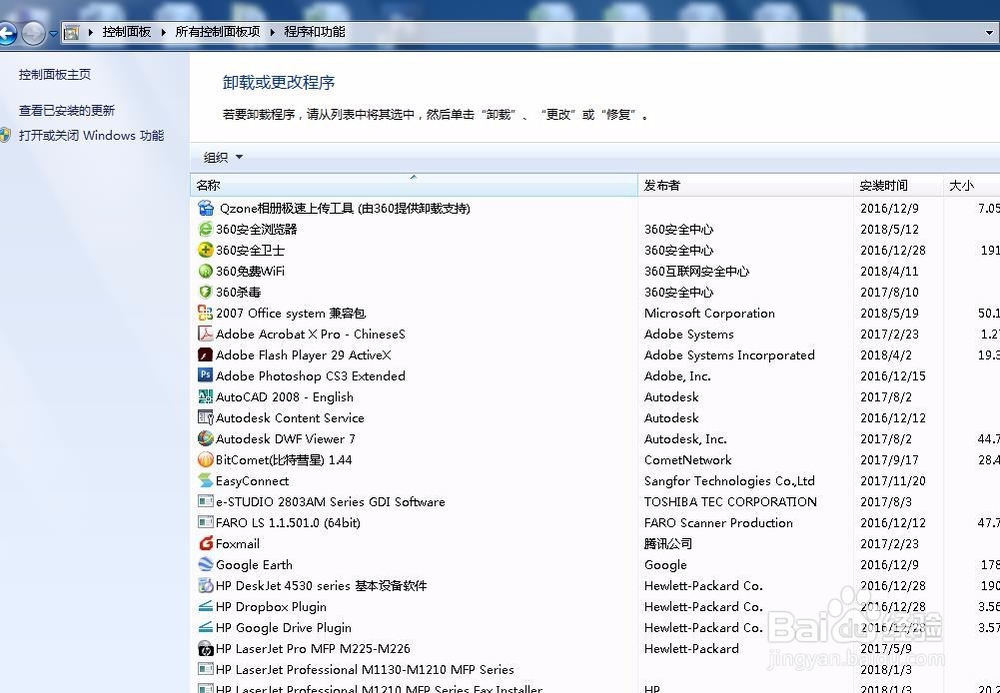Click the 360免费WiFi program icon
Image resolution: width=1000 pixels, height=693 pixels.
pyautogui.click(x=205, y=271)
